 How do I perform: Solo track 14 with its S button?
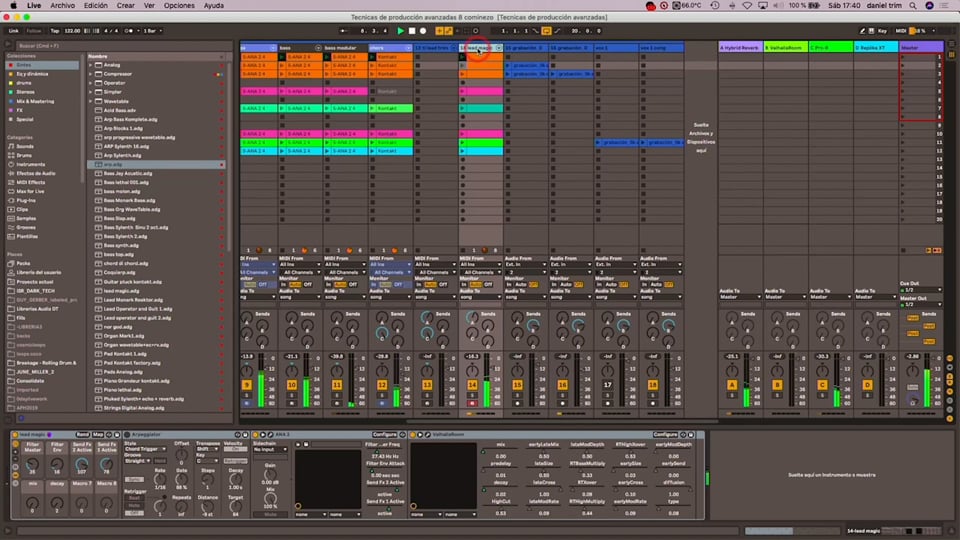click(x=472, y=396)
